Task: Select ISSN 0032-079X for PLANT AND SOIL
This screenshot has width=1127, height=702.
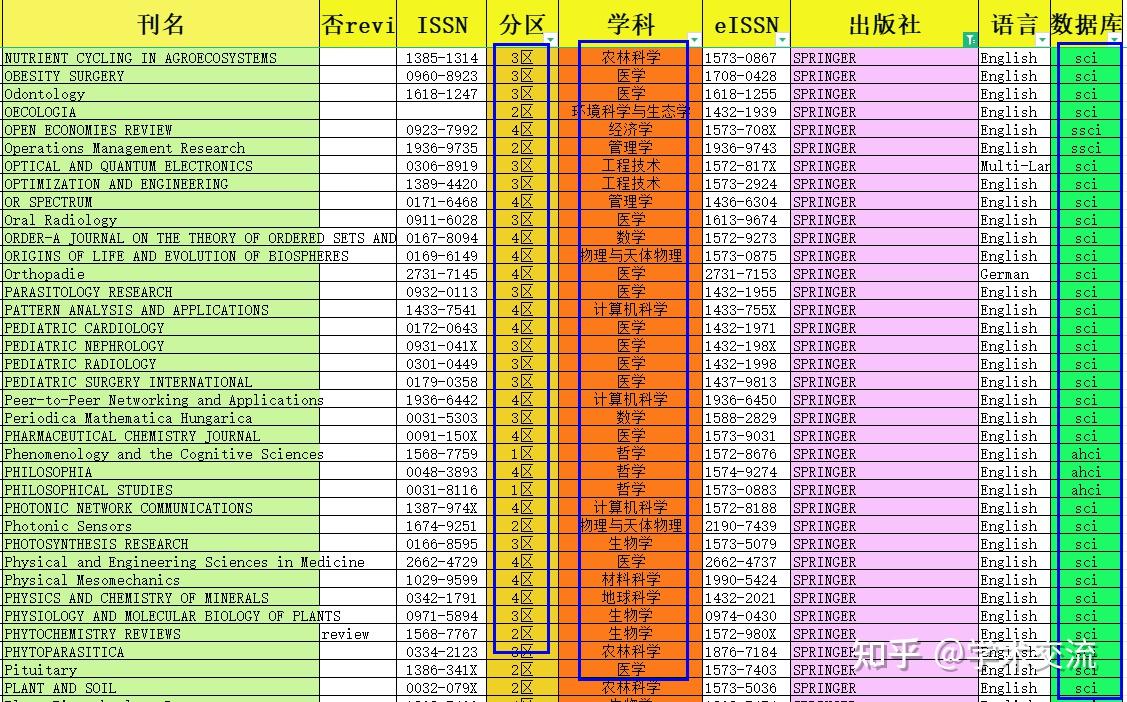Action: [x=443, y=688]
